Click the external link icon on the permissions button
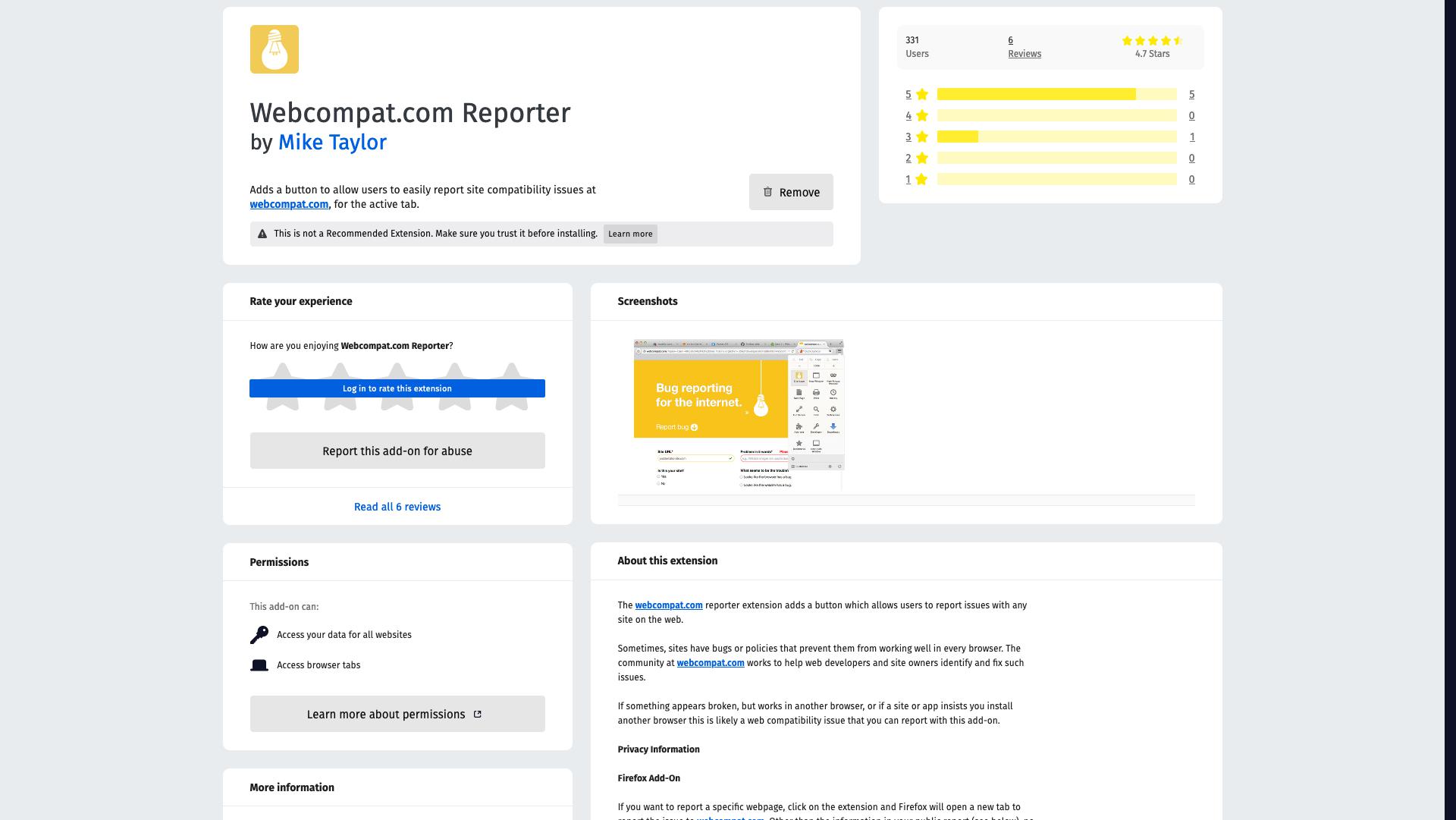Screen dimensions: 1456x820 (478, 714)
